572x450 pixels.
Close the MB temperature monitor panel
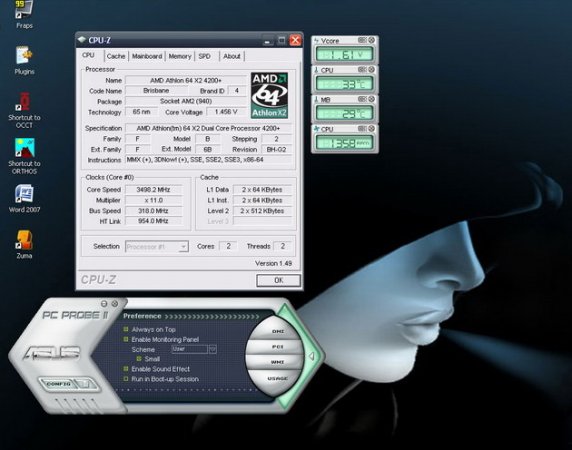tap(371, 99)
